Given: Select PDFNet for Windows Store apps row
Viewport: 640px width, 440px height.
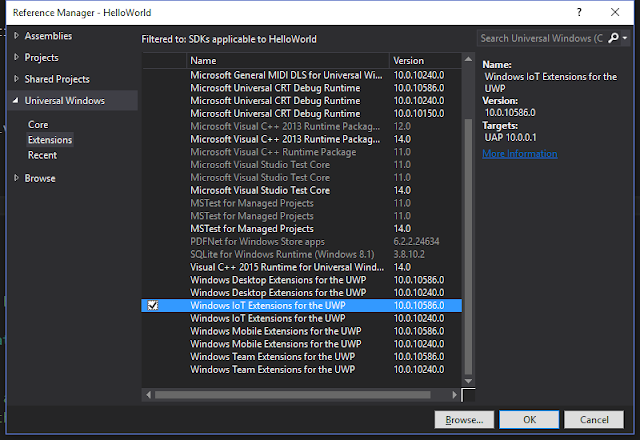Looking at the screenshot, I should click(x=302, y=241).
